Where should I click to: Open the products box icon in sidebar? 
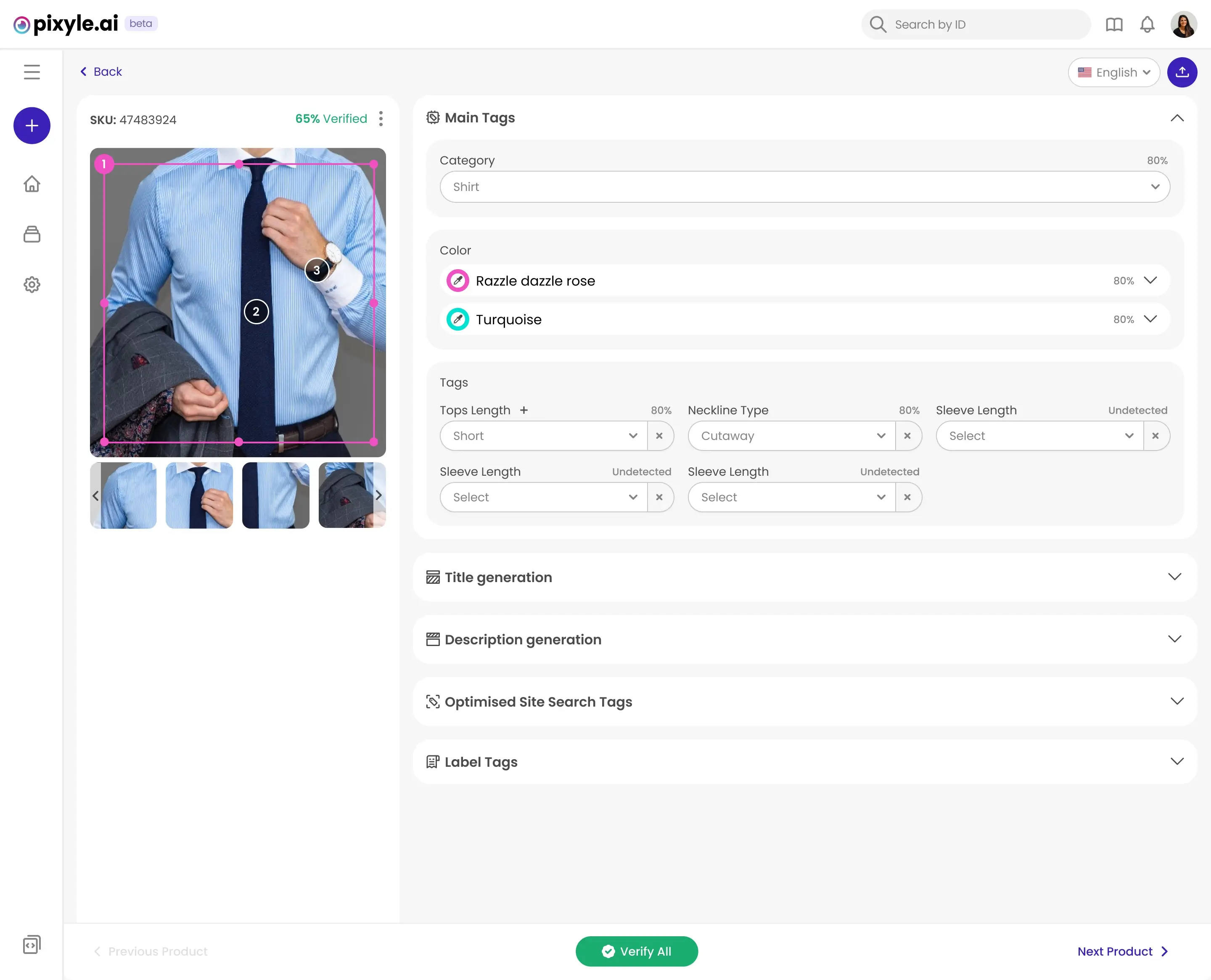tap(32, 234)
